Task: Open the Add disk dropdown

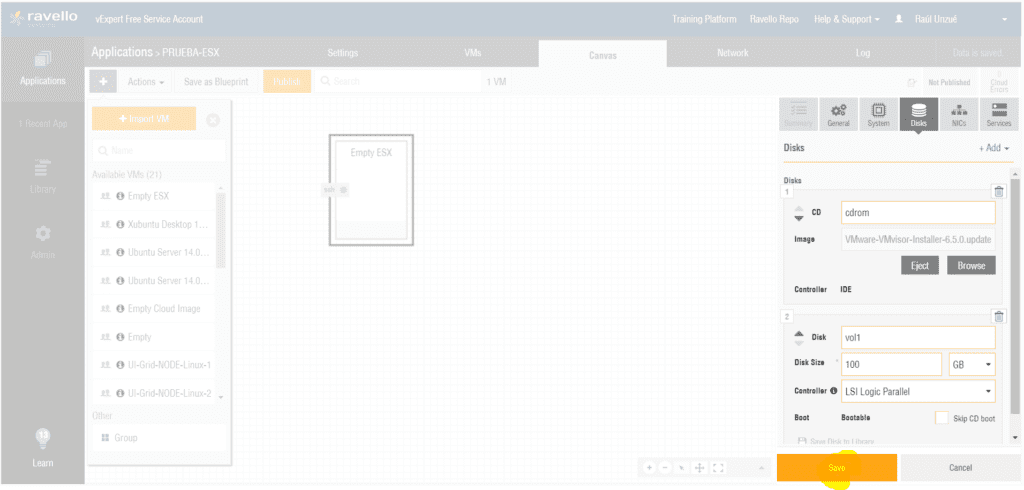Action: pyautogui.click(x=993, y=148)
